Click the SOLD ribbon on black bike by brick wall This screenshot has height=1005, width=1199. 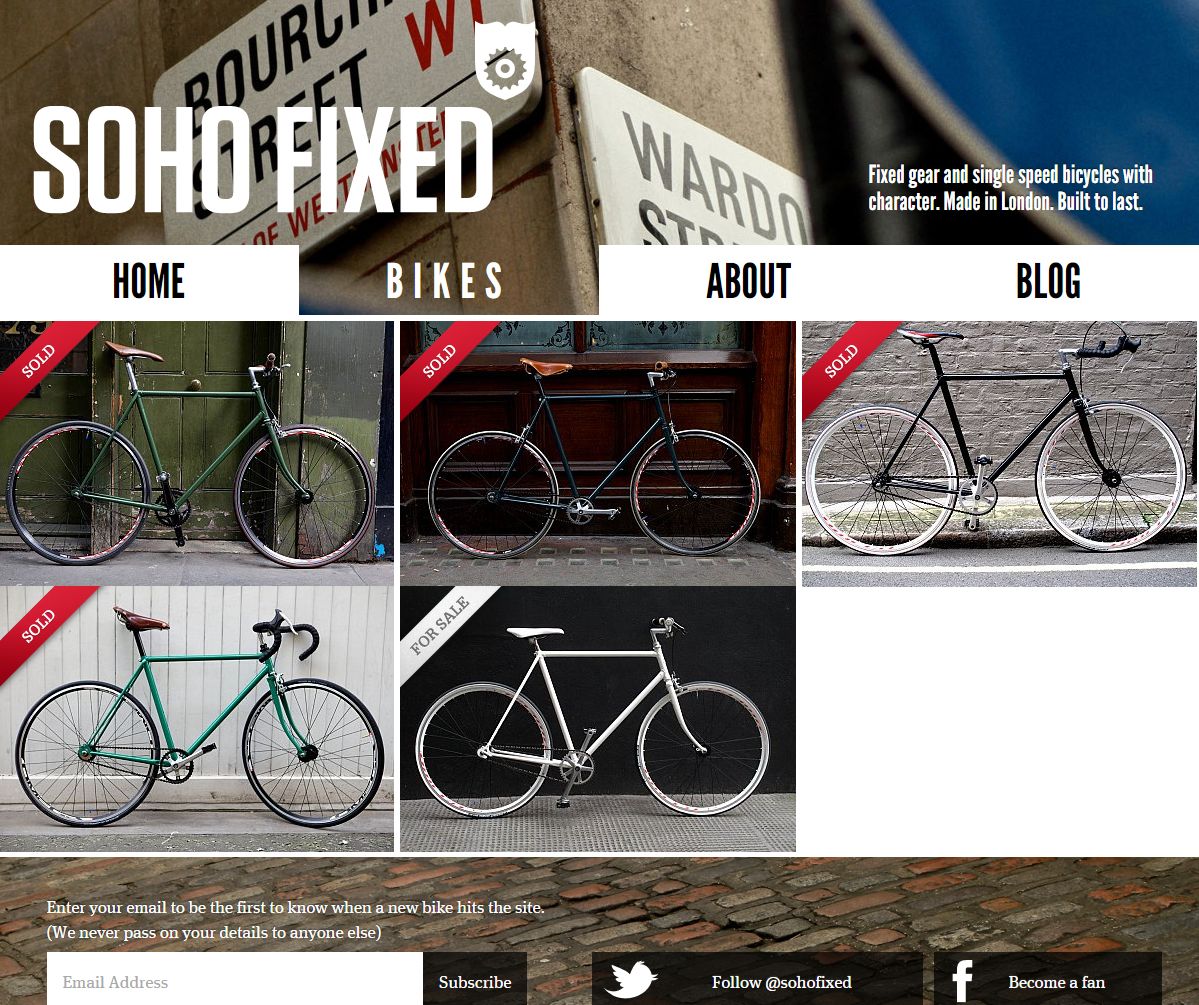[841, 360]
